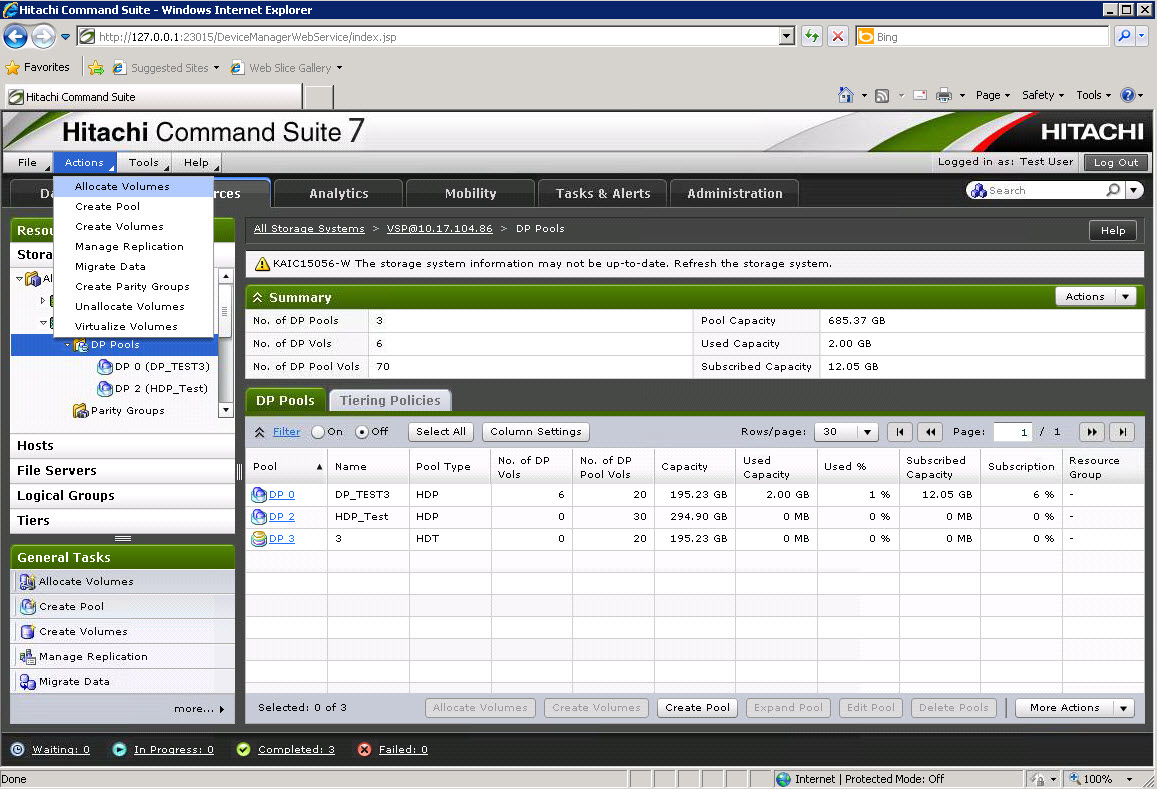Click the Create Pool icon in General Tasks
Image resolution: width=1157 pixels, height=789 pixels.
tap(28, 607)
